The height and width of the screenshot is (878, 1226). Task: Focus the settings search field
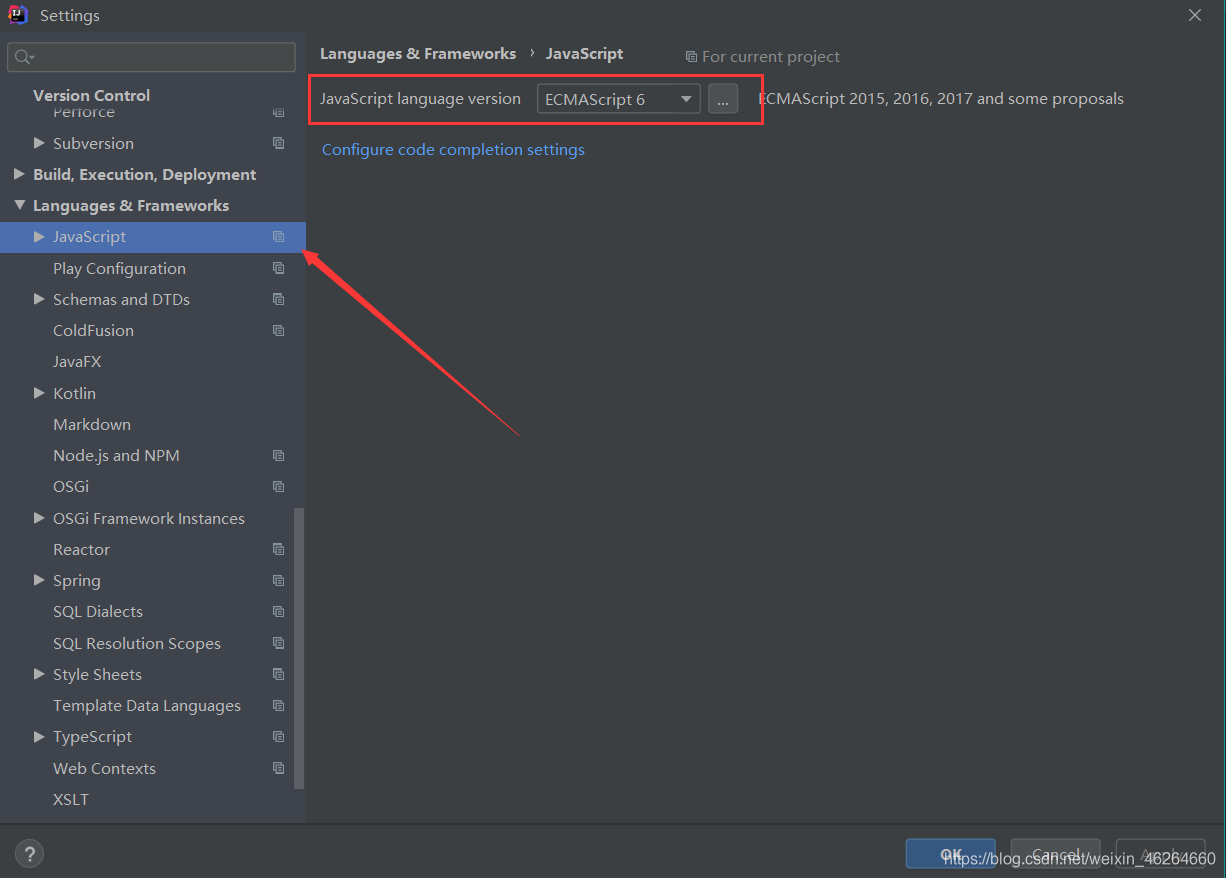151,57
